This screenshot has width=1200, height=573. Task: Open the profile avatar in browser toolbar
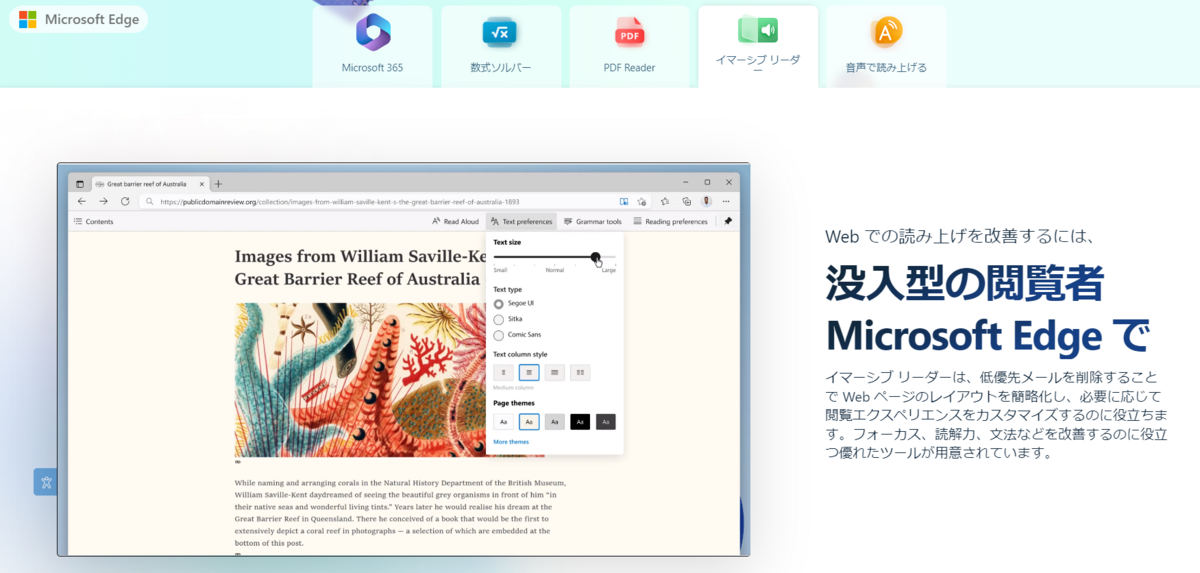[706, 201]
